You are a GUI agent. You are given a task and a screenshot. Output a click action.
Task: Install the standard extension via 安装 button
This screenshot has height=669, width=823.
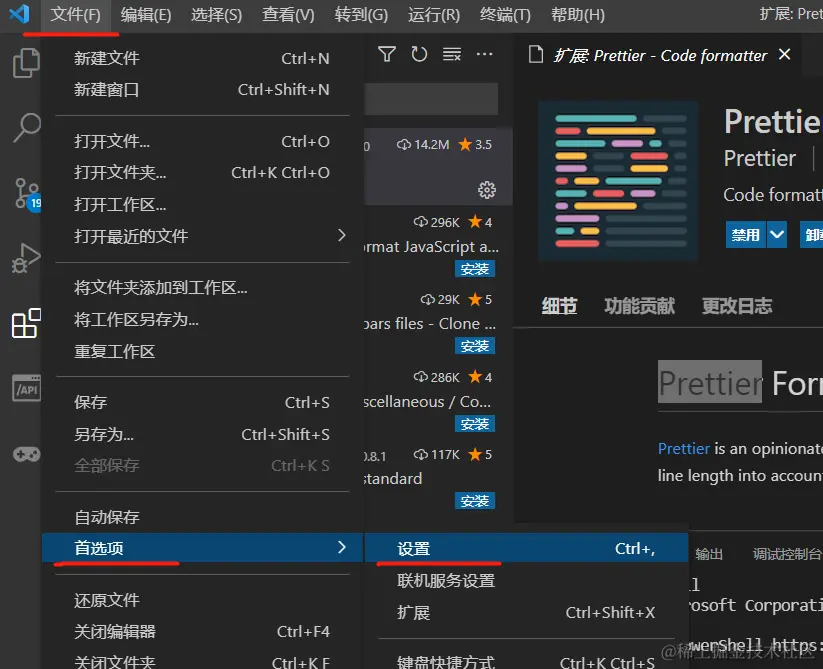pos(475,501)
